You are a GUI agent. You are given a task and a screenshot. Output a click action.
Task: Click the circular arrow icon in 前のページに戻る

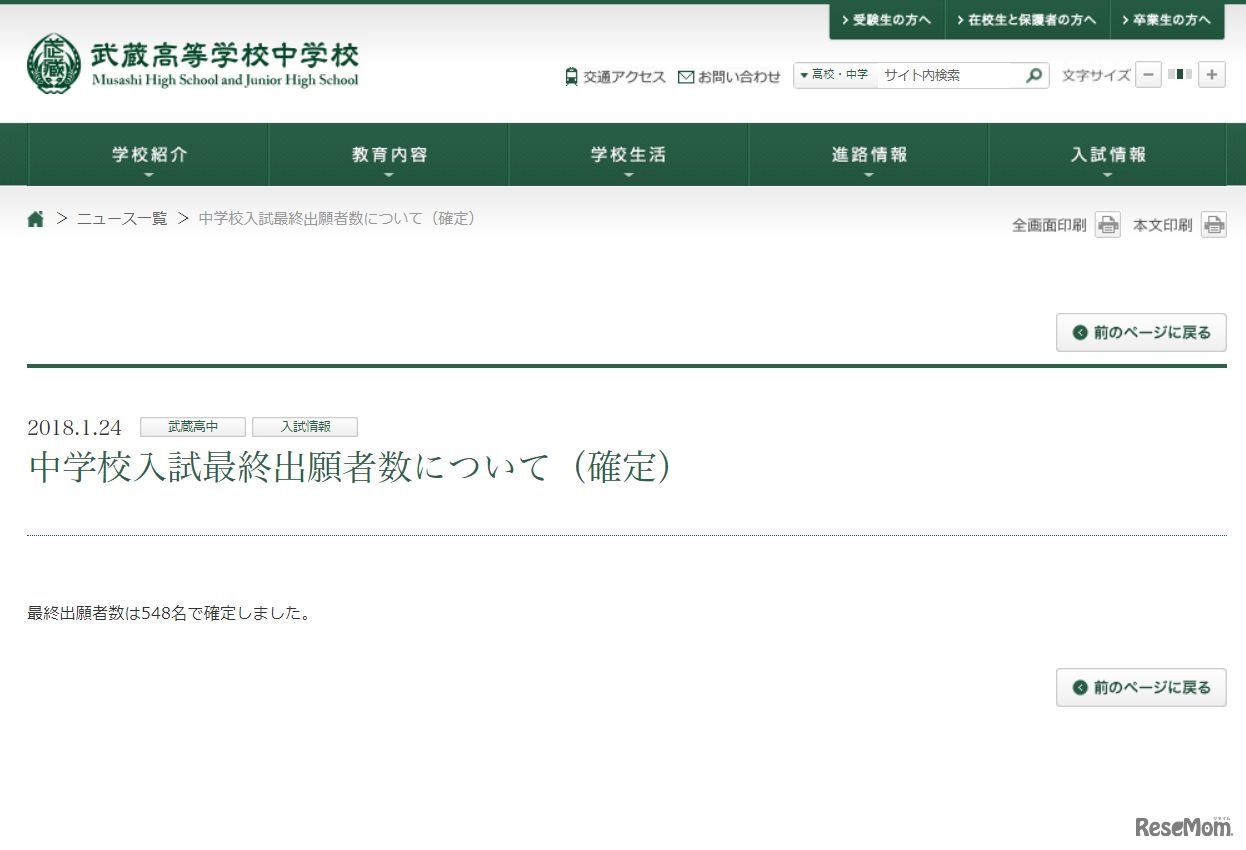[x=1079, y=332]
